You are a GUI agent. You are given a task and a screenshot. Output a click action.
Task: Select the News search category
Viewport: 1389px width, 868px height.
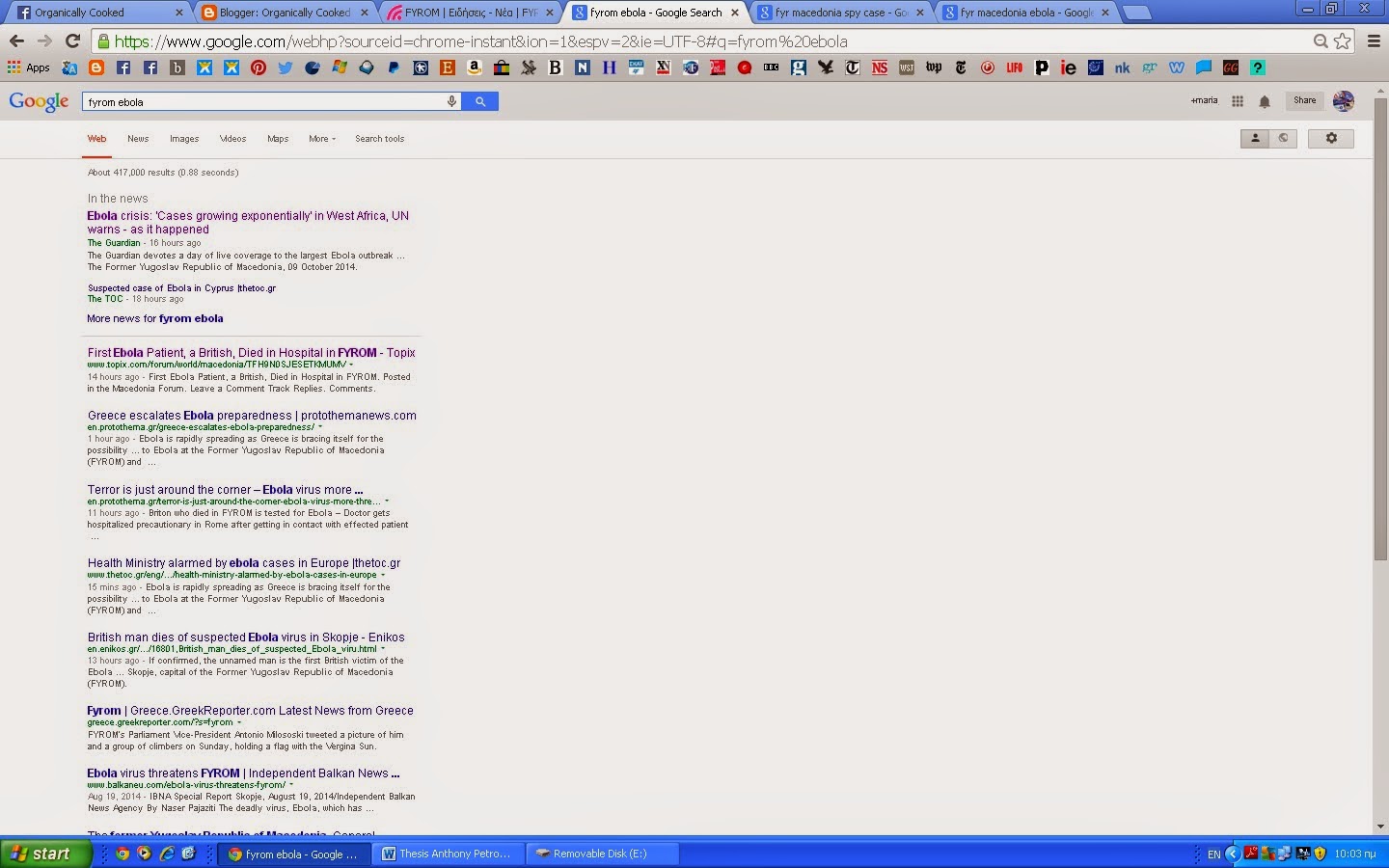[138, 139]
